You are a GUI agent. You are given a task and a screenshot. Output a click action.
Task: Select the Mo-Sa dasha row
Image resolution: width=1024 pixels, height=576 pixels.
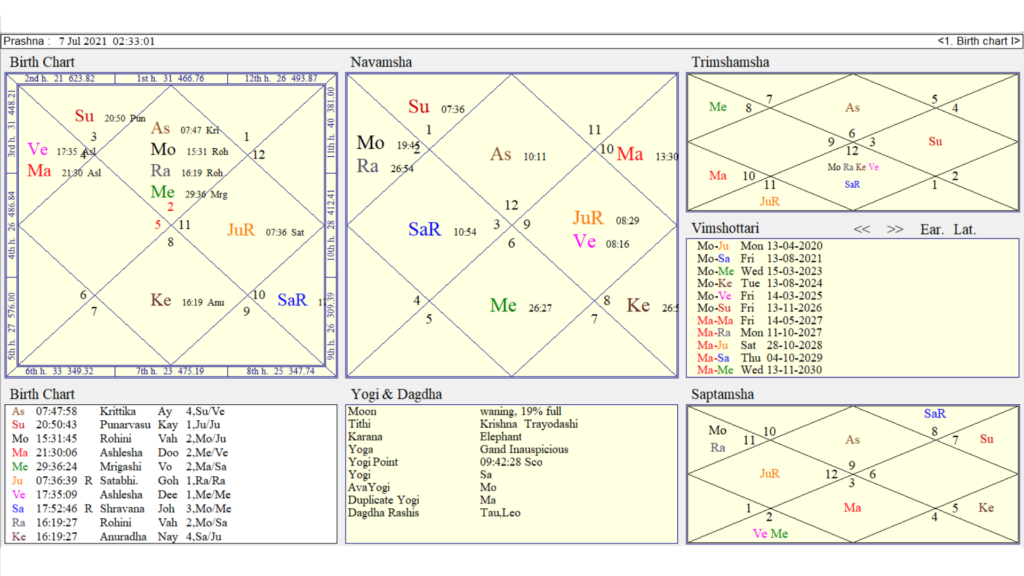760,259
